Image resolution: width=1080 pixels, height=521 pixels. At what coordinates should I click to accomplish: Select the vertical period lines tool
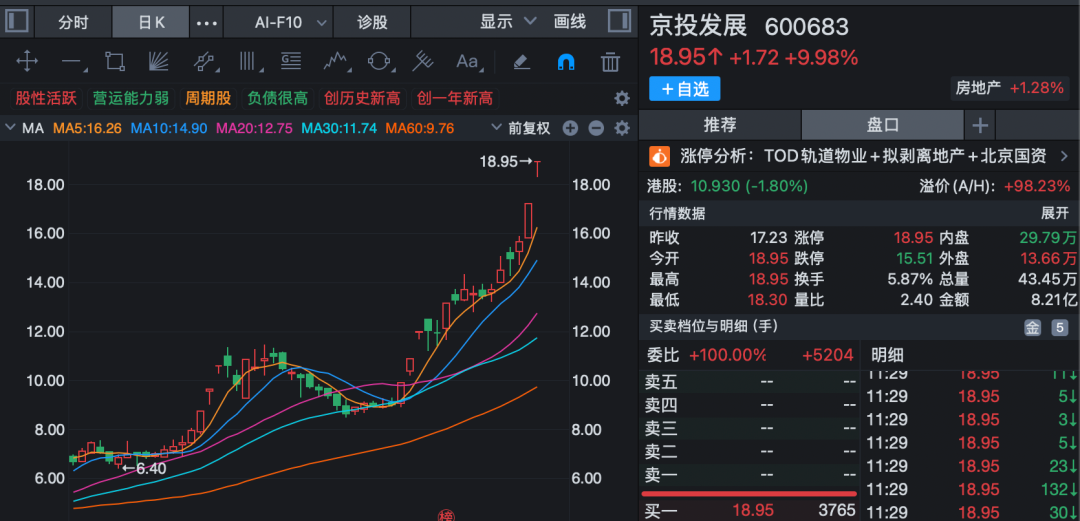(249, 62)
